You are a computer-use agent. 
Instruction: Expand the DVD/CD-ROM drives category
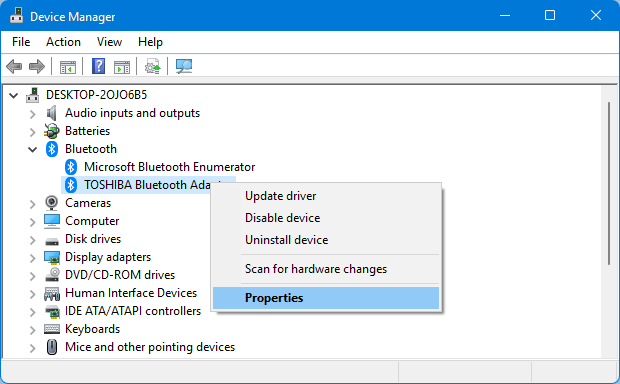coord(33,276)
